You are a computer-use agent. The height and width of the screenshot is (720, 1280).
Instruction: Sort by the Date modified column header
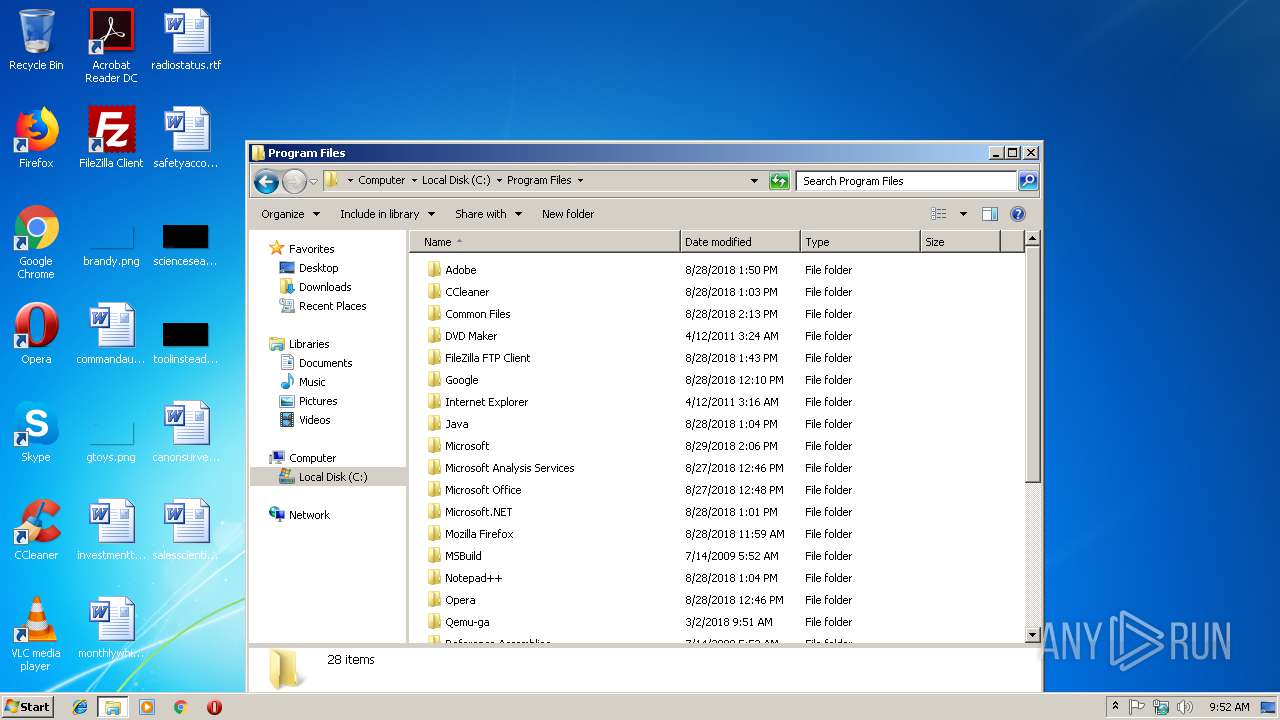point(740,242)
